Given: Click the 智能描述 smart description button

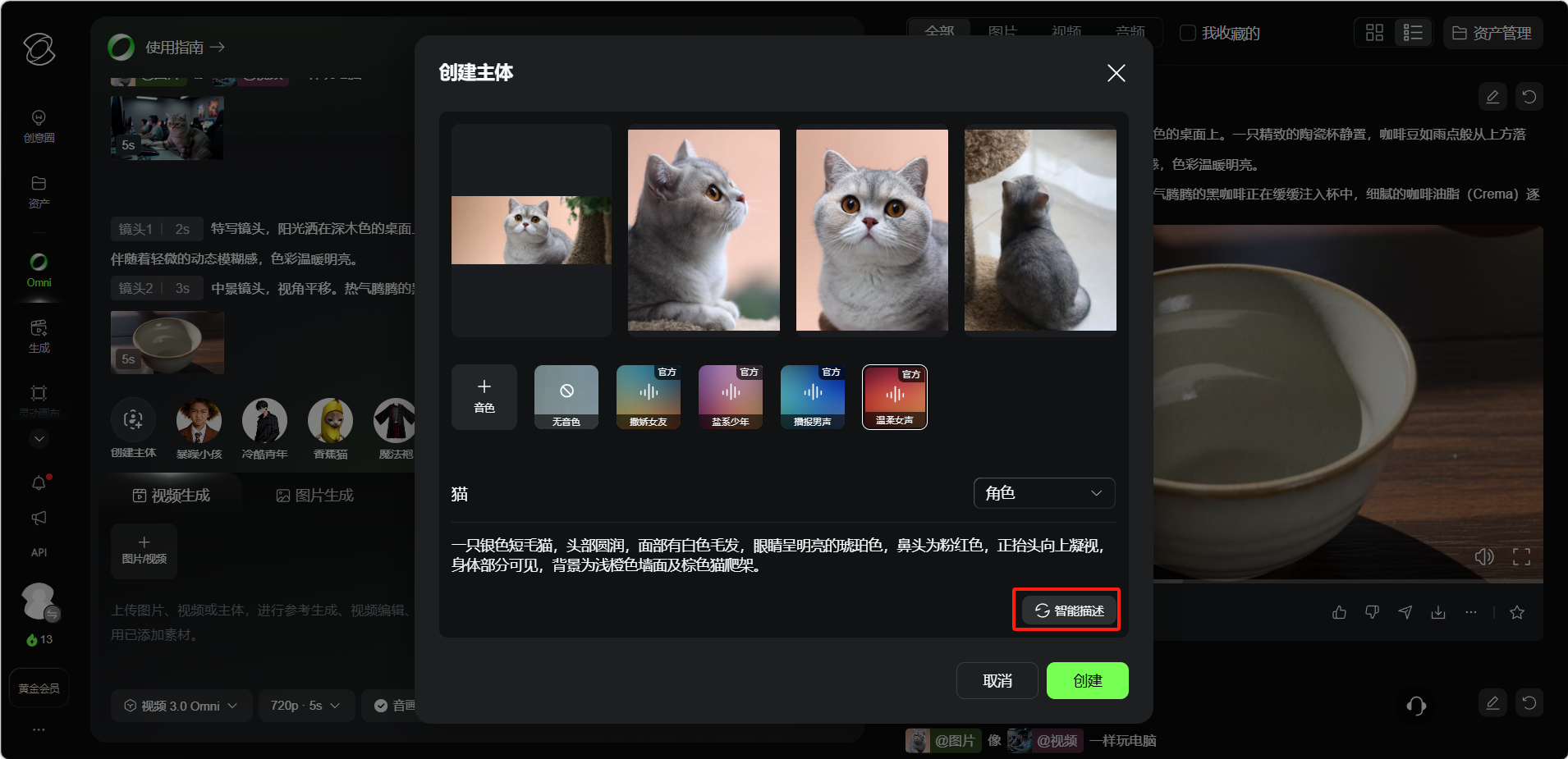Looking at the screenshot, I should coord(1069,610).
